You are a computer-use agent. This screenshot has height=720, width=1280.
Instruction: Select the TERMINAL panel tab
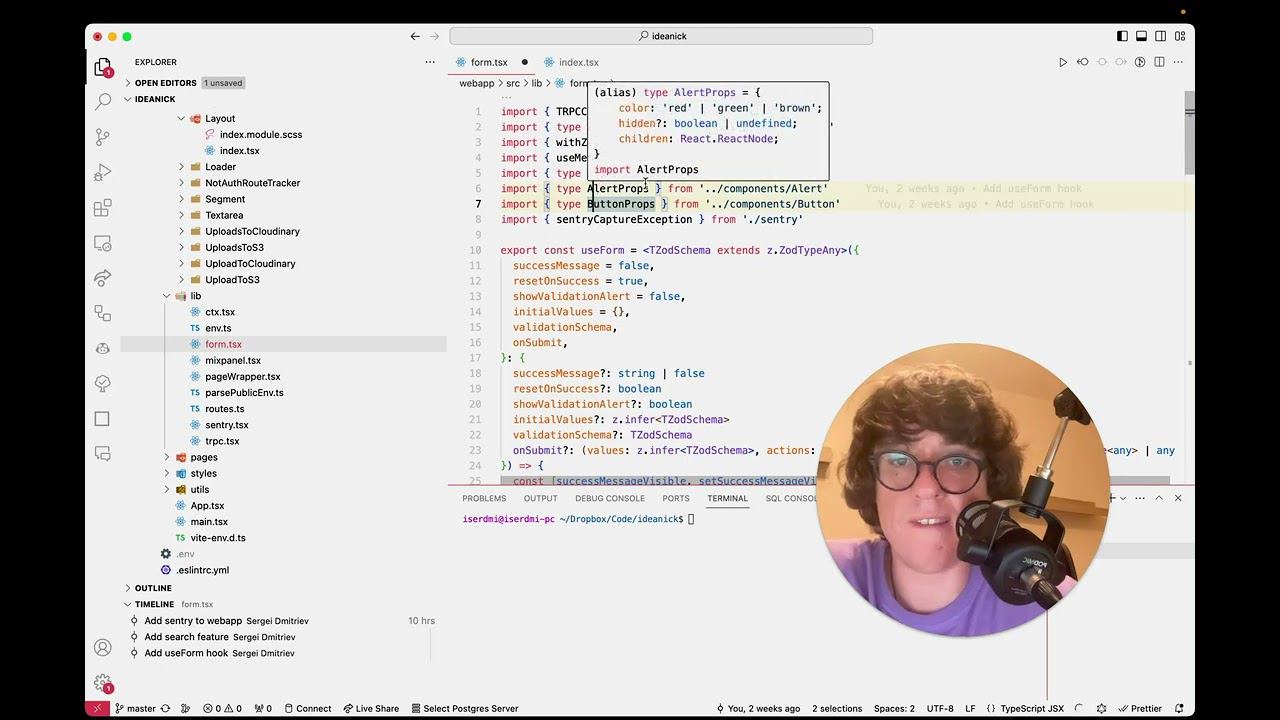(727, 498)
